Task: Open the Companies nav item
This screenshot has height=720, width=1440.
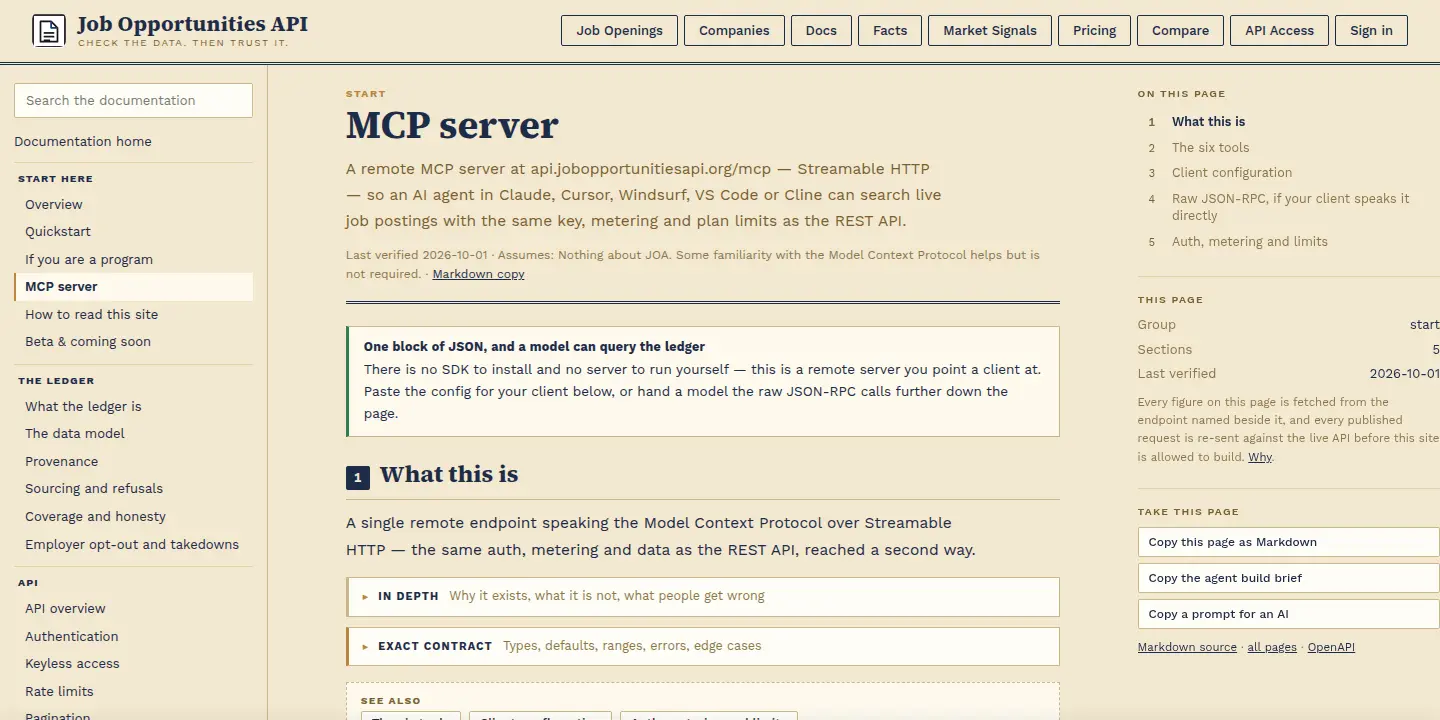Action: pyautogui.click(x=734, y=30)
